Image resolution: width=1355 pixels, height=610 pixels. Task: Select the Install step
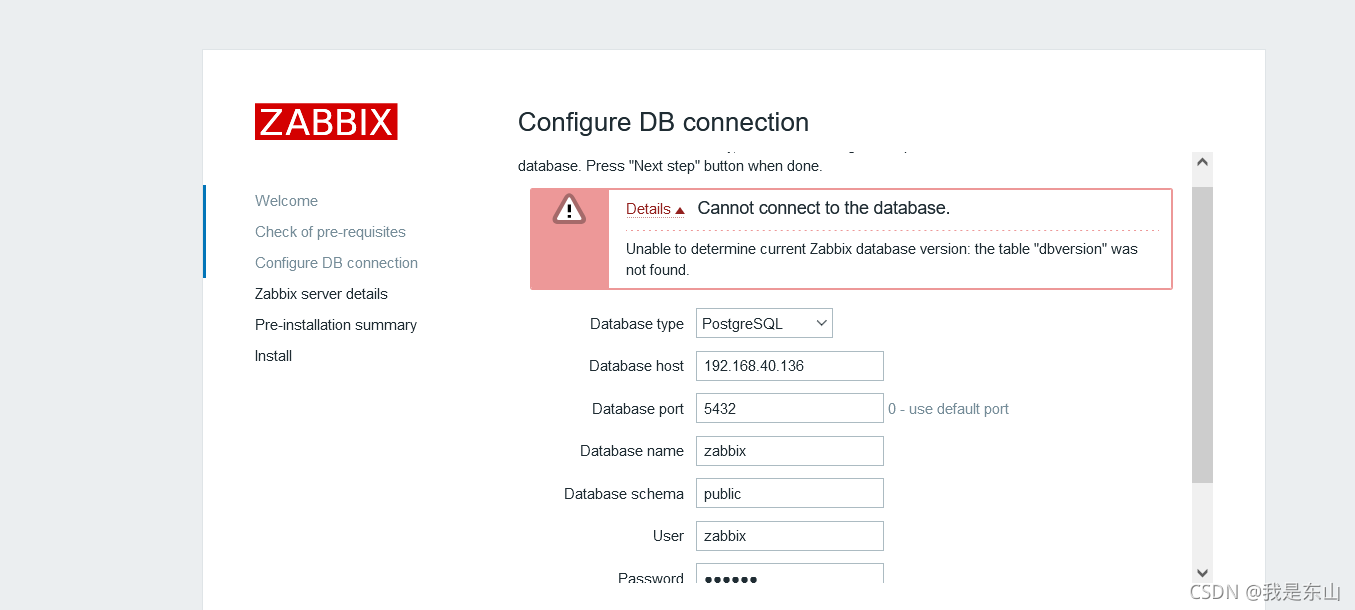pyautogui.click(x=273, y=356)
